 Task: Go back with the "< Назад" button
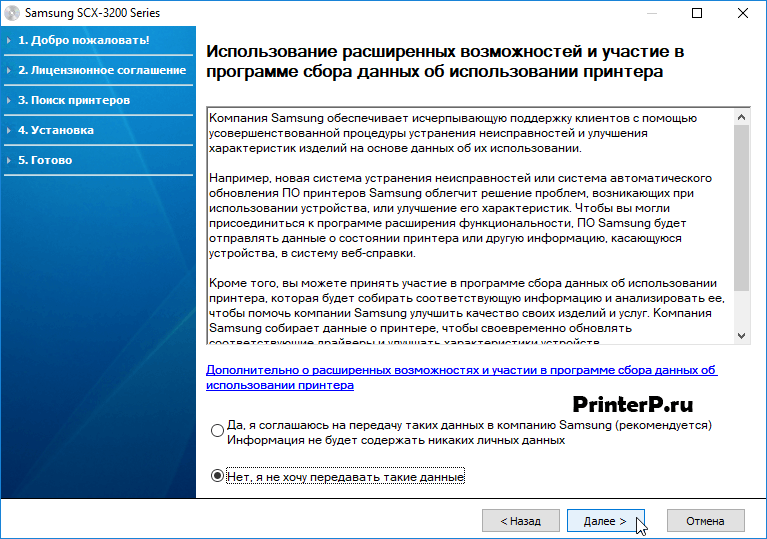click(520, 521)
